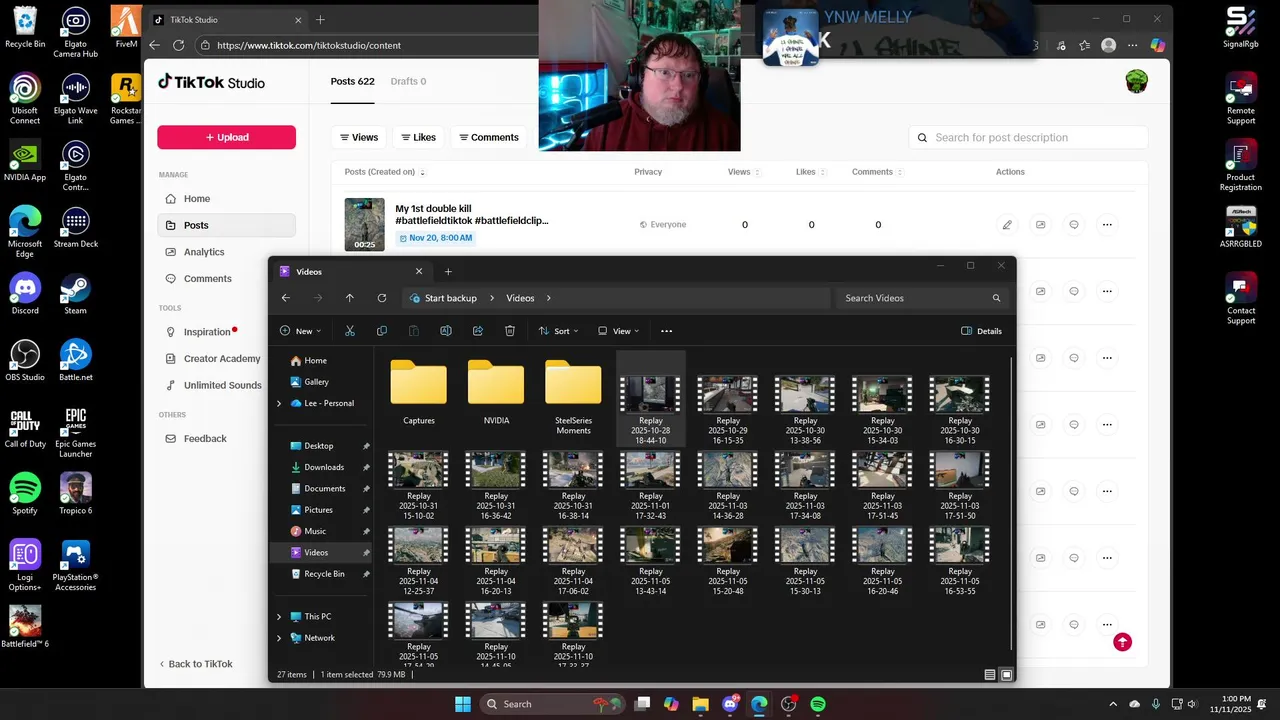Select Pictures in the Explorer navigation pane
This screenshot has width=1280, height=720.
point(318,510)
